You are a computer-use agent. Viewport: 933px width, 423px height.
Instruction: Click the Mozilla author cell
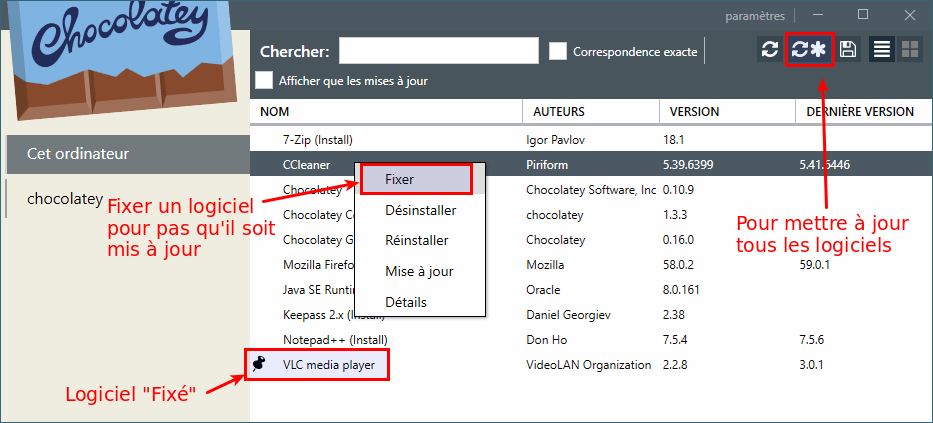tap(546, 265)
